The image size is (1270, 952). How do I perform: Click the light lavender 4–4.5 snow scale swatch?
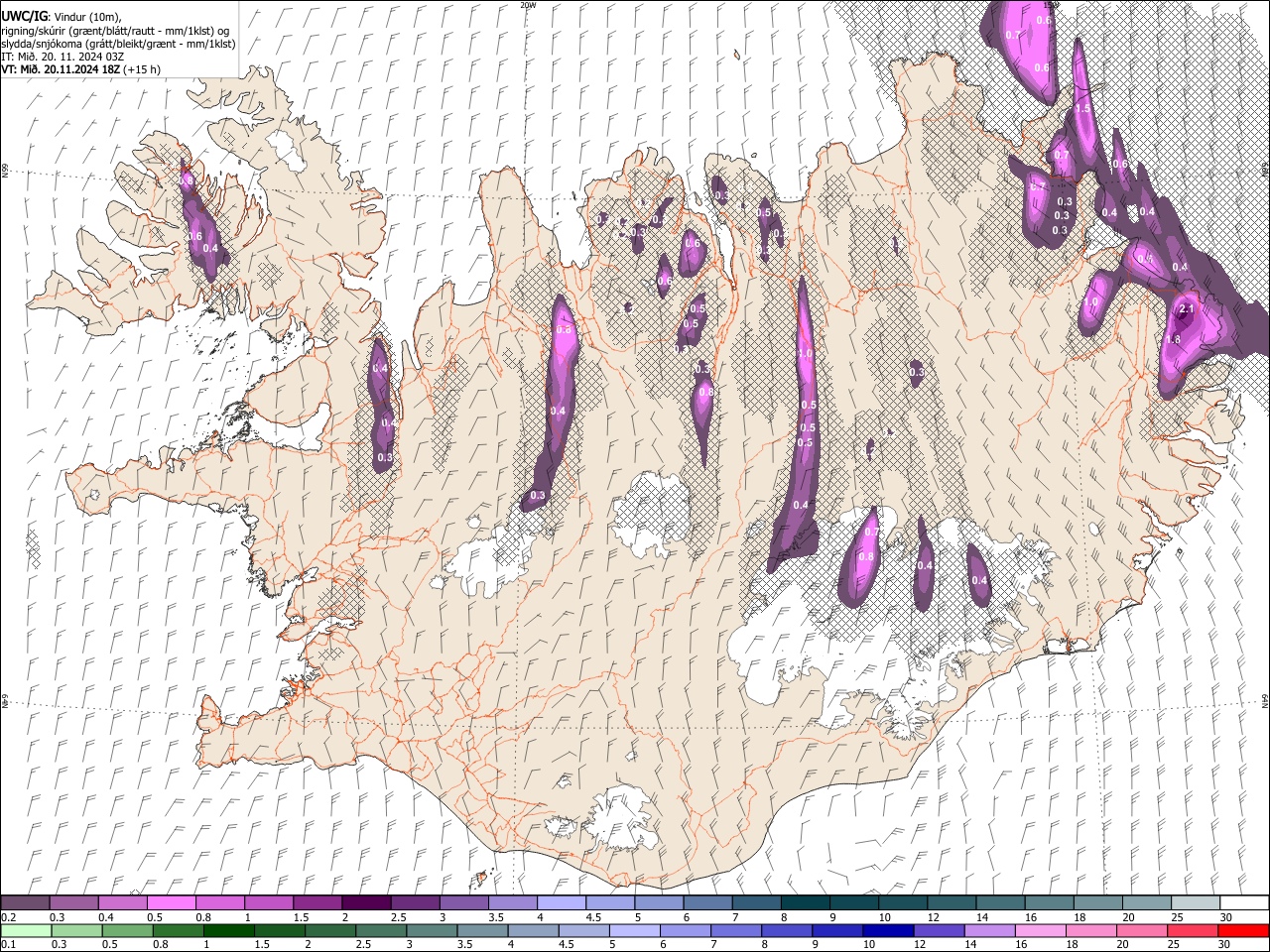click(561, 902)
